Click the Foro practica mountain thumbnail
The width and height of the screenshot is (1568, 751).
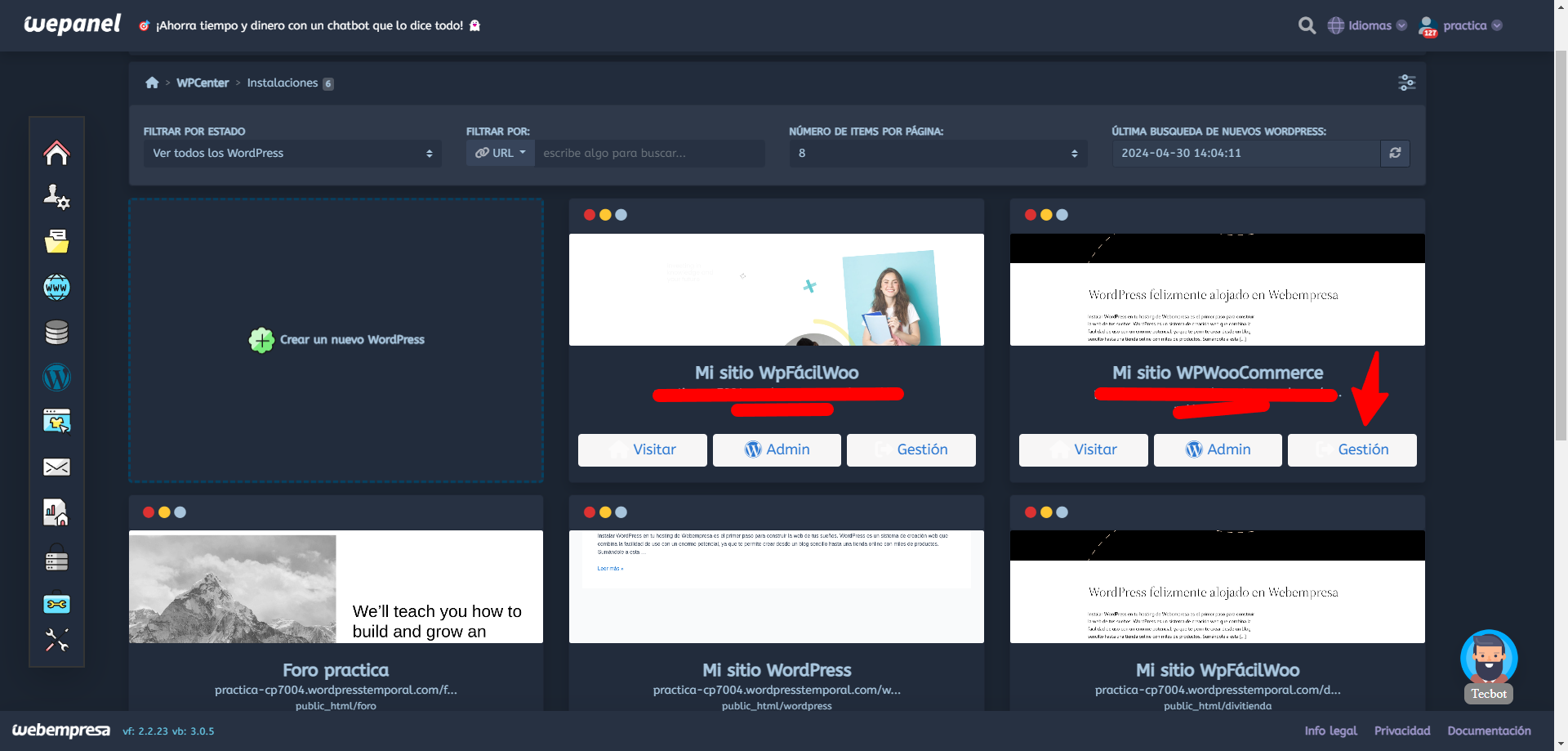(336, 587)
